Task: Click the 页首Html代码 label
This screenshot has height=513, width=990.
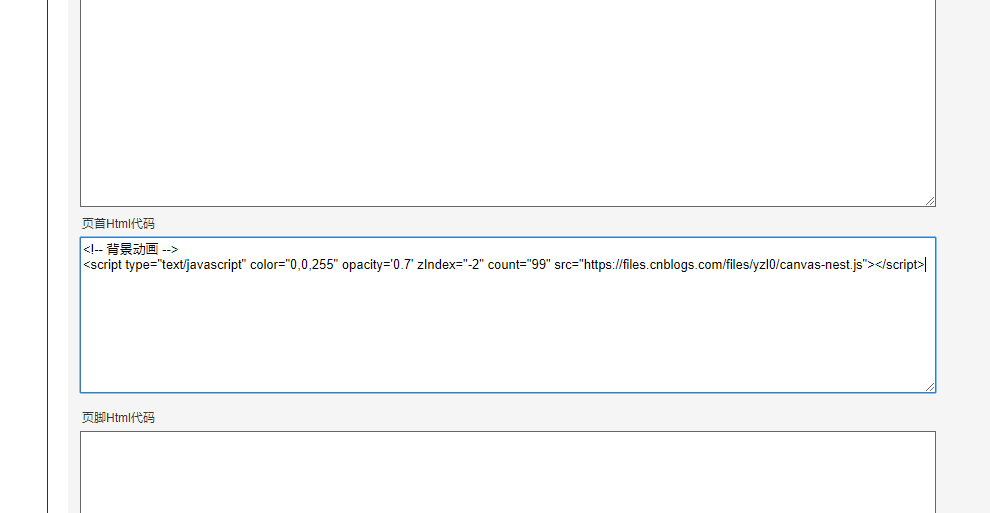Action: tap(118, 223)
